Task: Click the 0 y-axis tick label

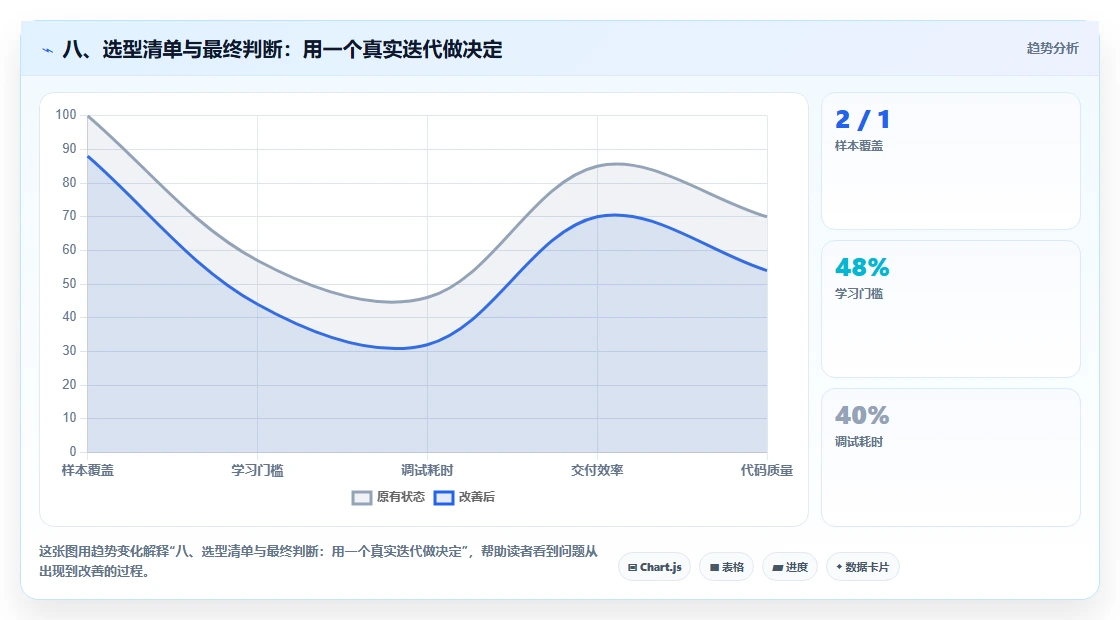Action: coord(73,451)
